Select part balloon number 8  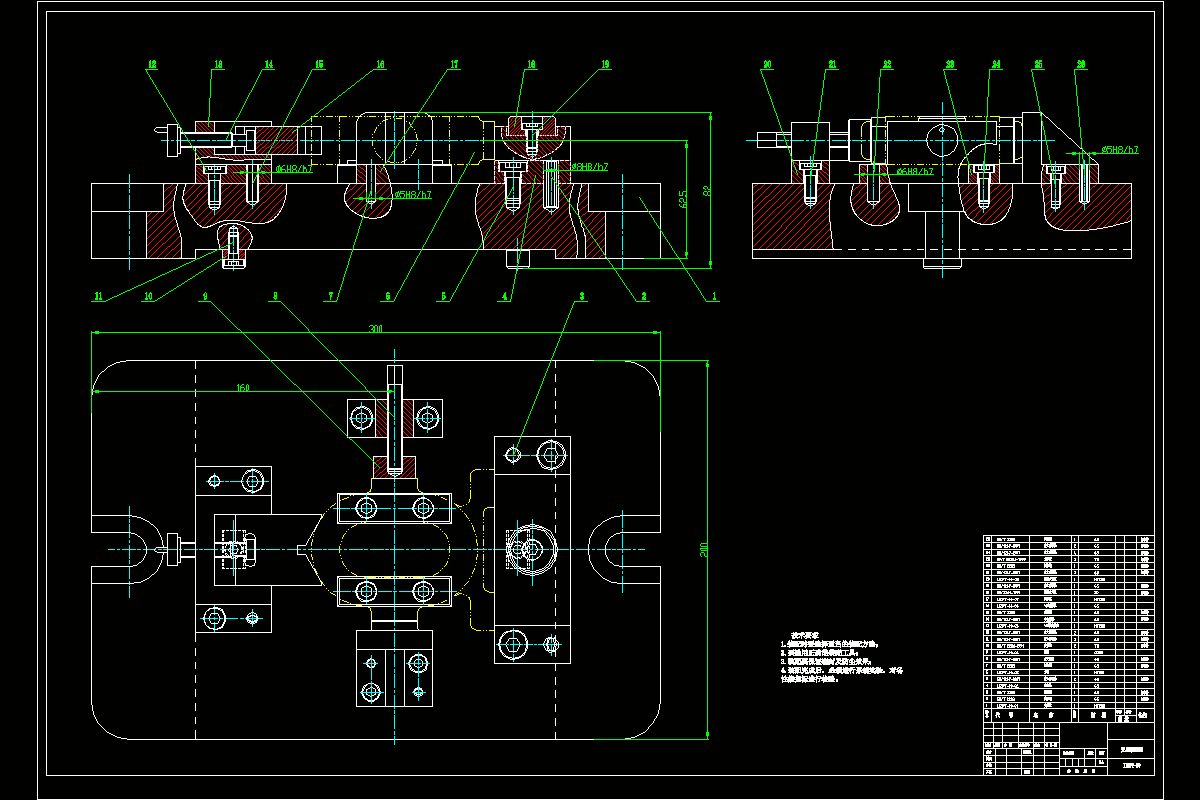pyautogui.click(x=276, y=297)
